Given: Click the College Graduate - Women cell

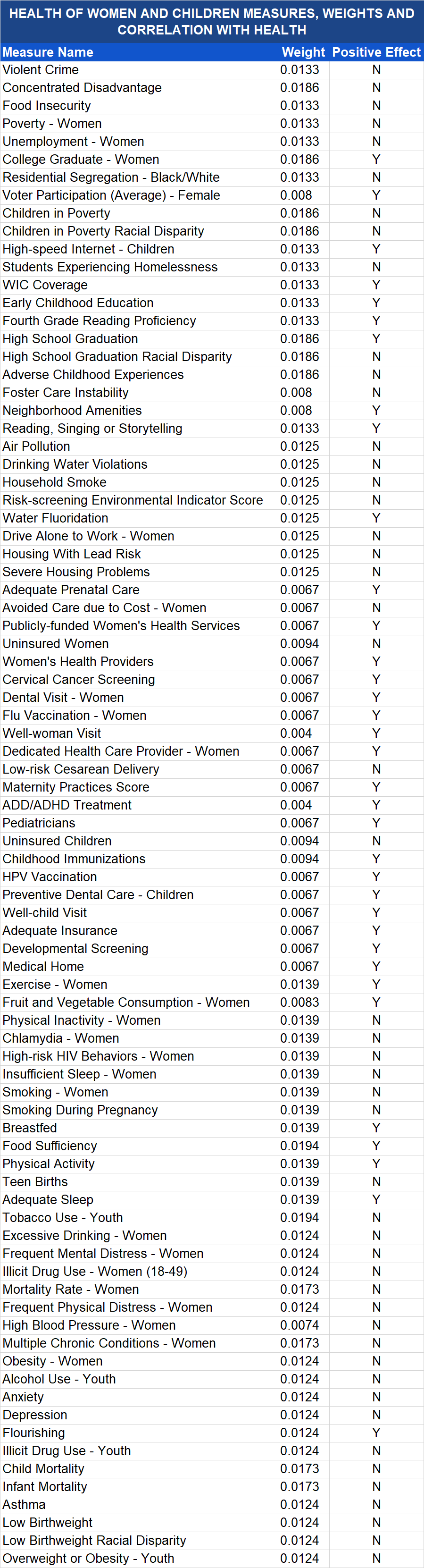Looking at the screenshot, I should tap(139, 160).
